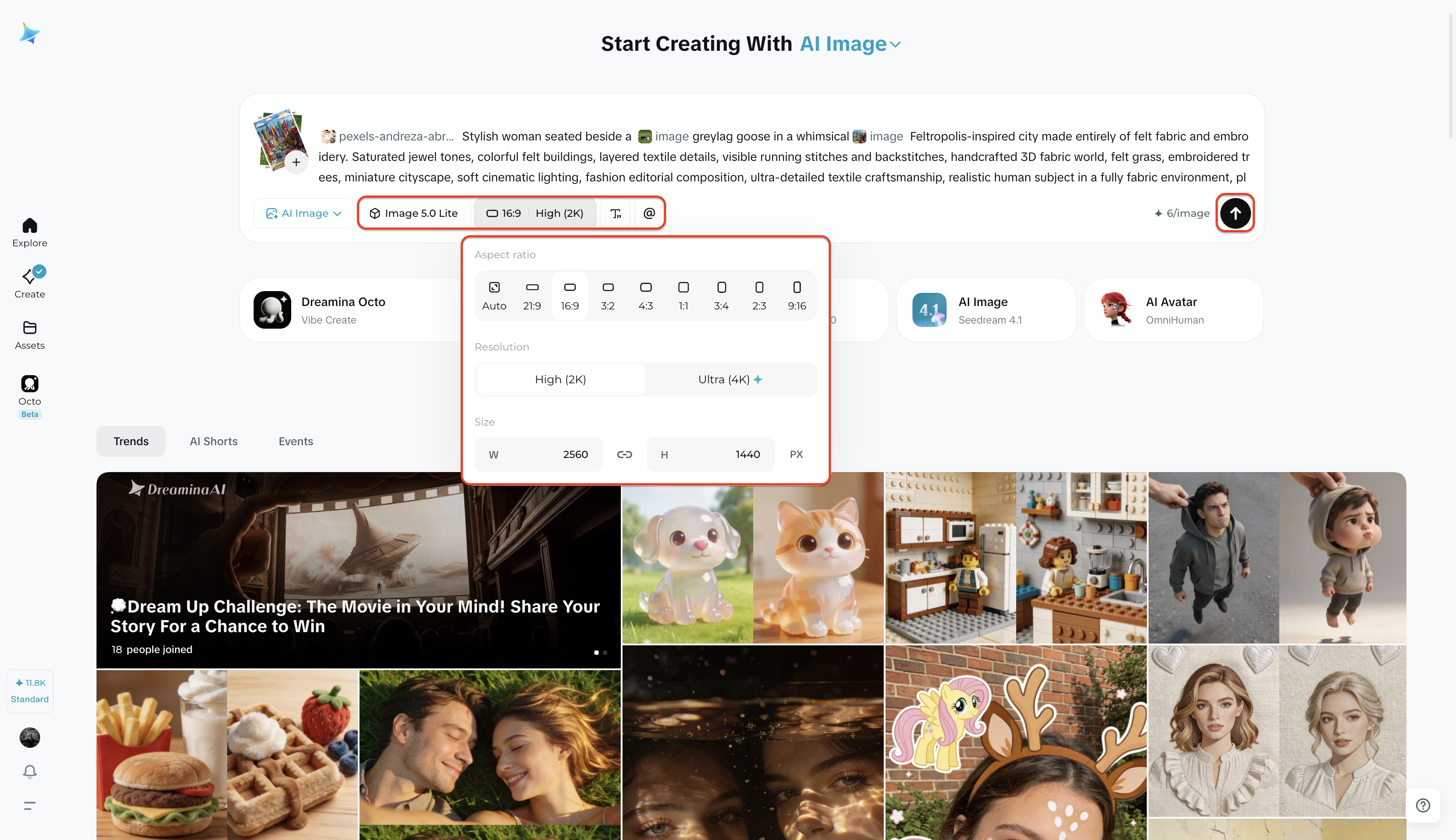Open the Dream Up Challenge banner
This screenshot has height=840, width=1456.
[358, 570]
